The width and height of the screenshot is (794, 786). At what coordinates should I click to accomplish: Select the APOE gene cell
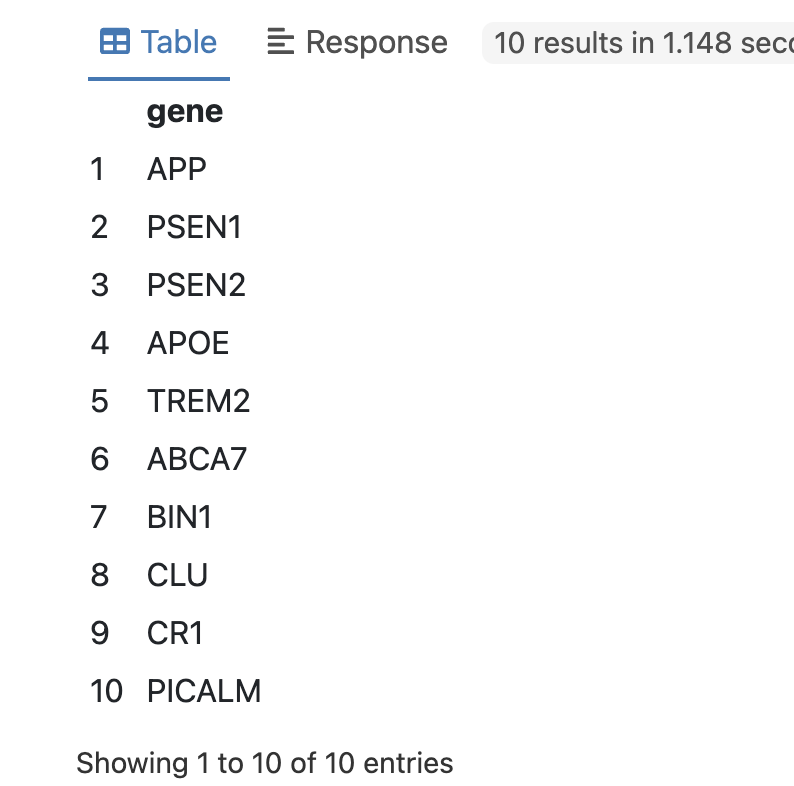tap(188, 343)
